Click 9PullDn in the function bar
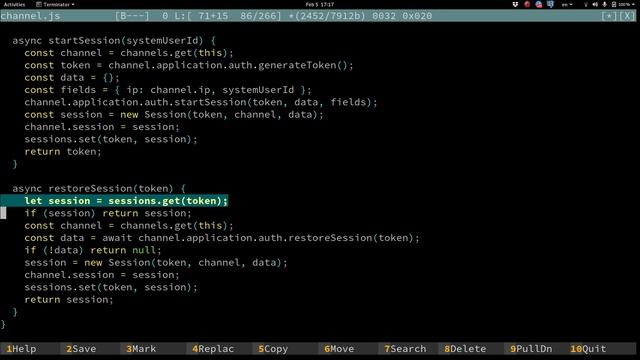This screenshot has width=640, height=360. point(531,349)
